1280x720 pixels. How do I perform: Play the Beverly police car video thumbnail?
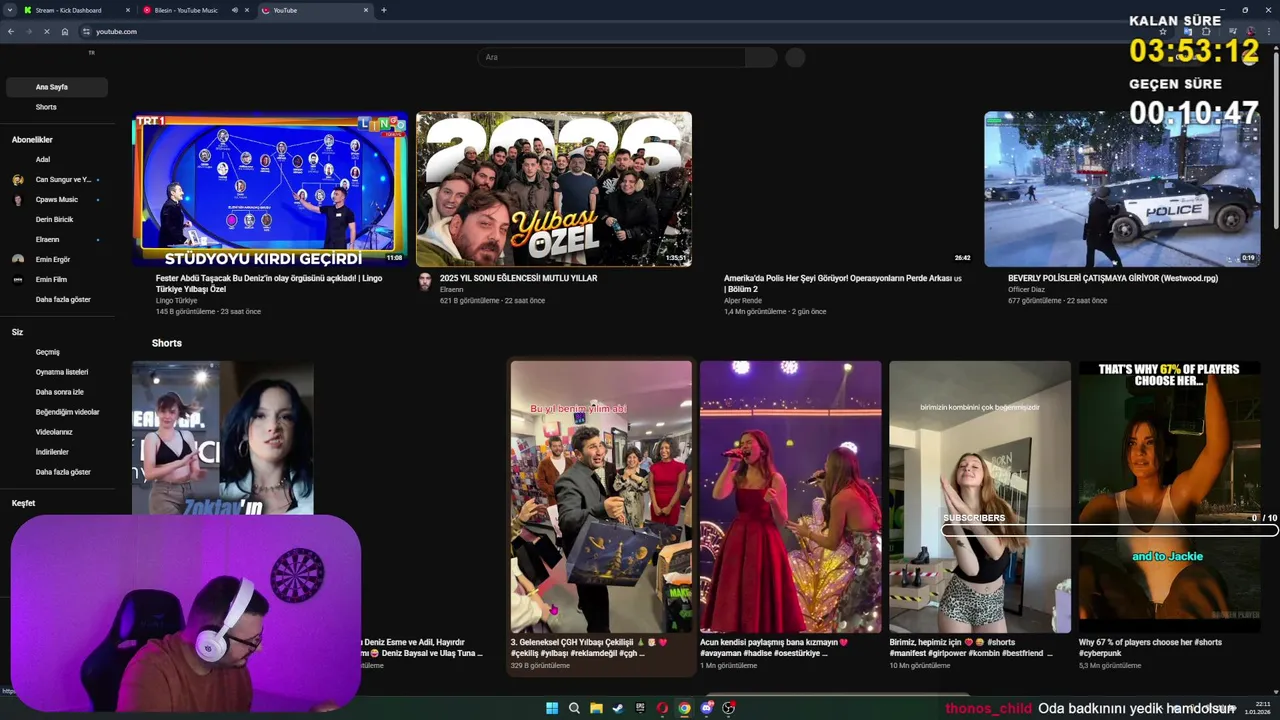coord(1122,189)
